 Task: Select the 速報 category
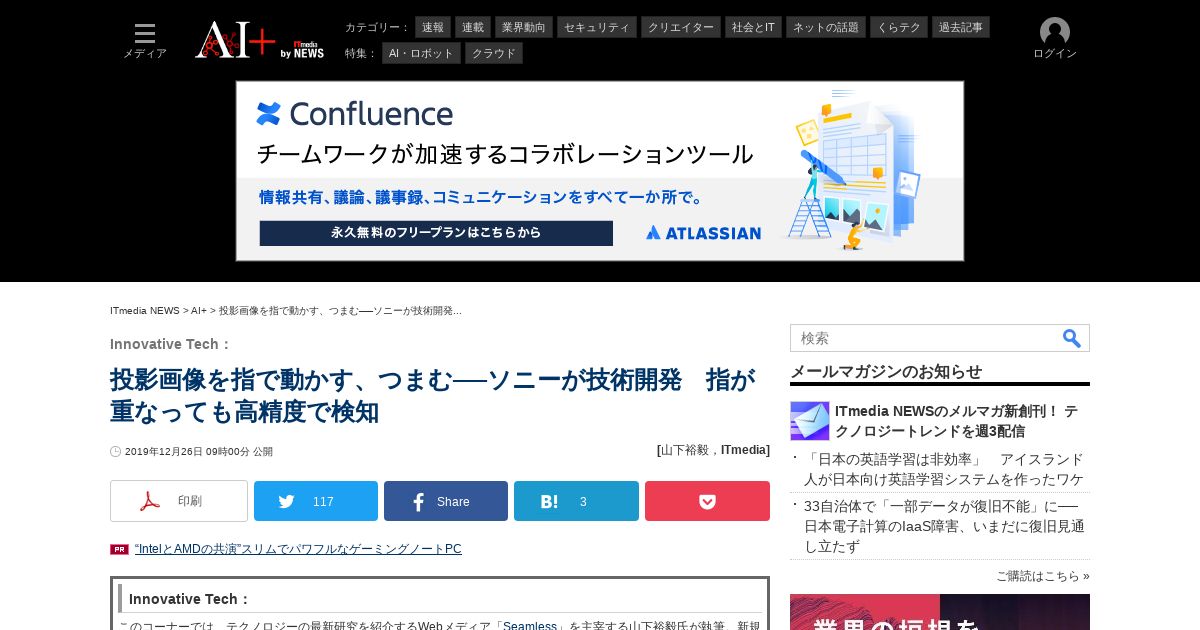coord(433,27)
